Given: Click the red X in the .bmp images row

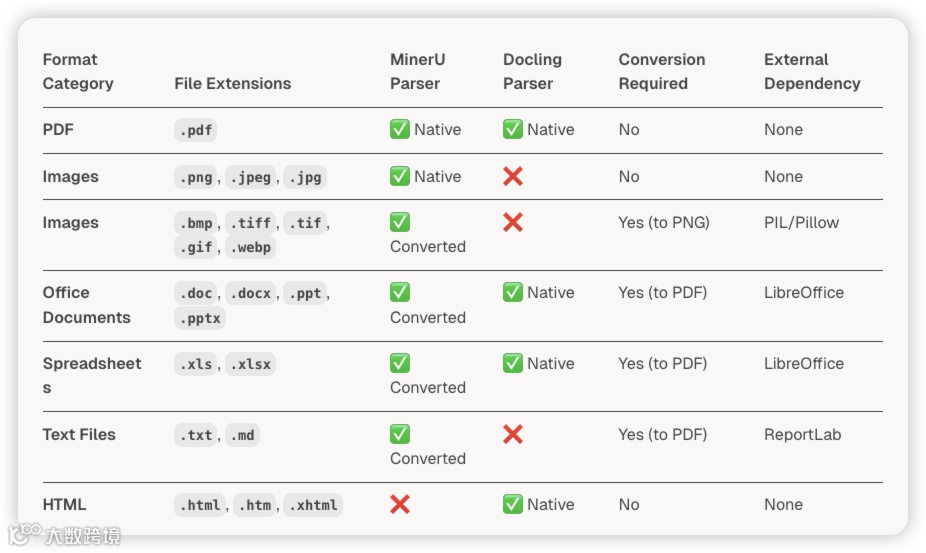Looking at the screenshot, I should coord(513,223).
